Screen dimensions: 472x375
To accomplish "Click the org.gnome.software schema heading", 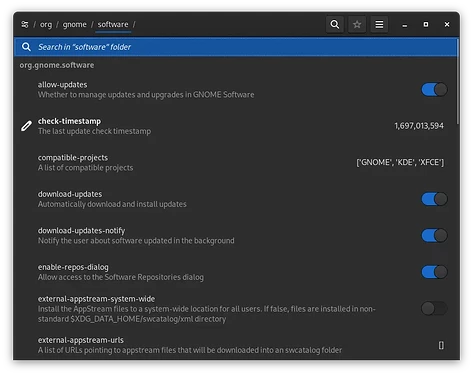I will pos(57,65).
